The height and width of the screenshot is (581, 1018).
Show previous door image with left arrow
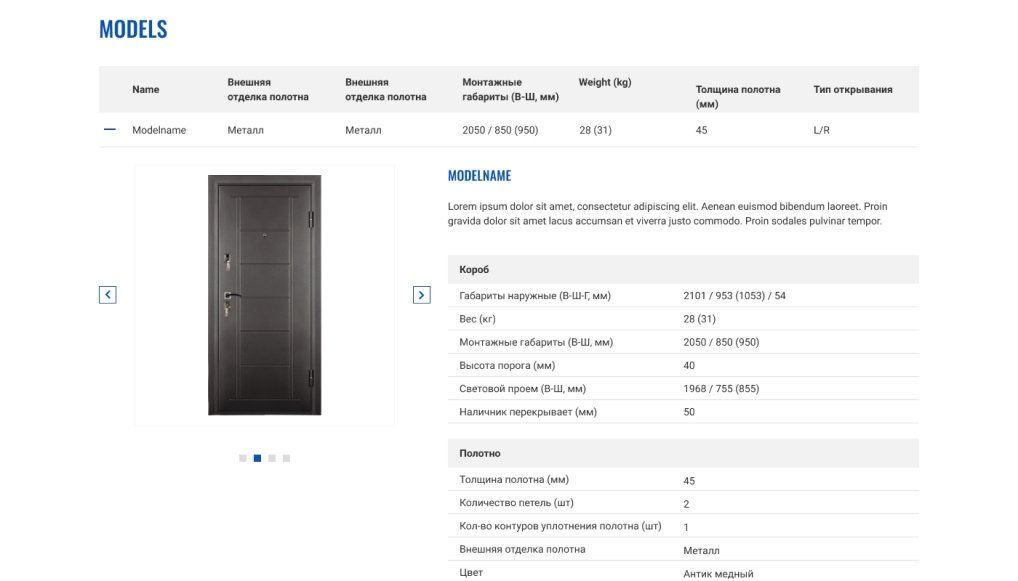tap(108, 295)
